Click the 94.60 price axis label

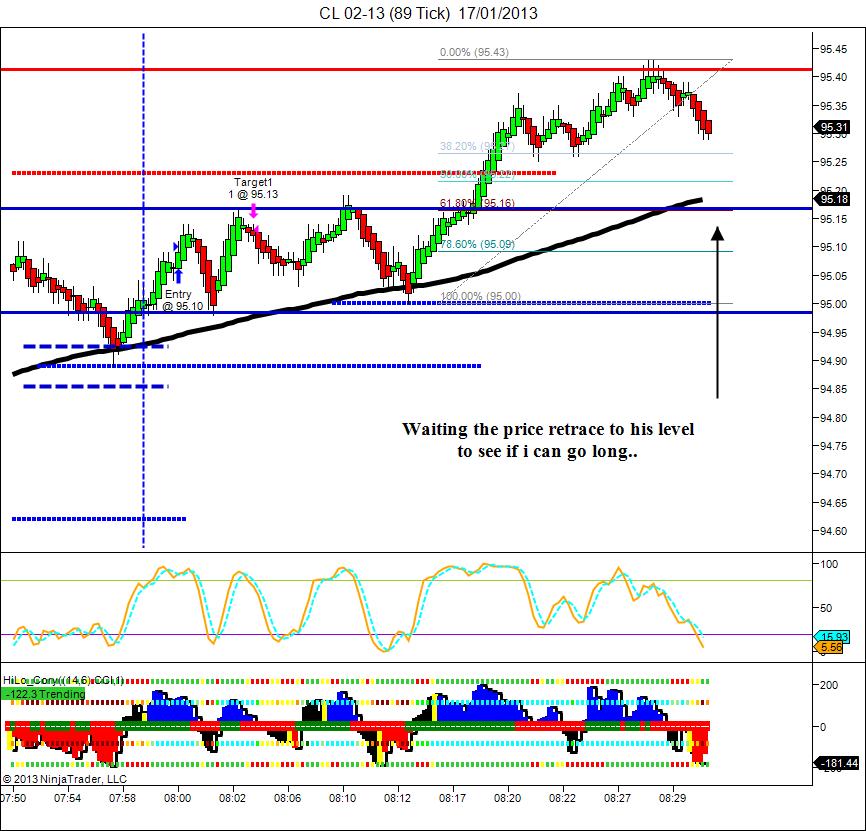[x=833, y=531]
